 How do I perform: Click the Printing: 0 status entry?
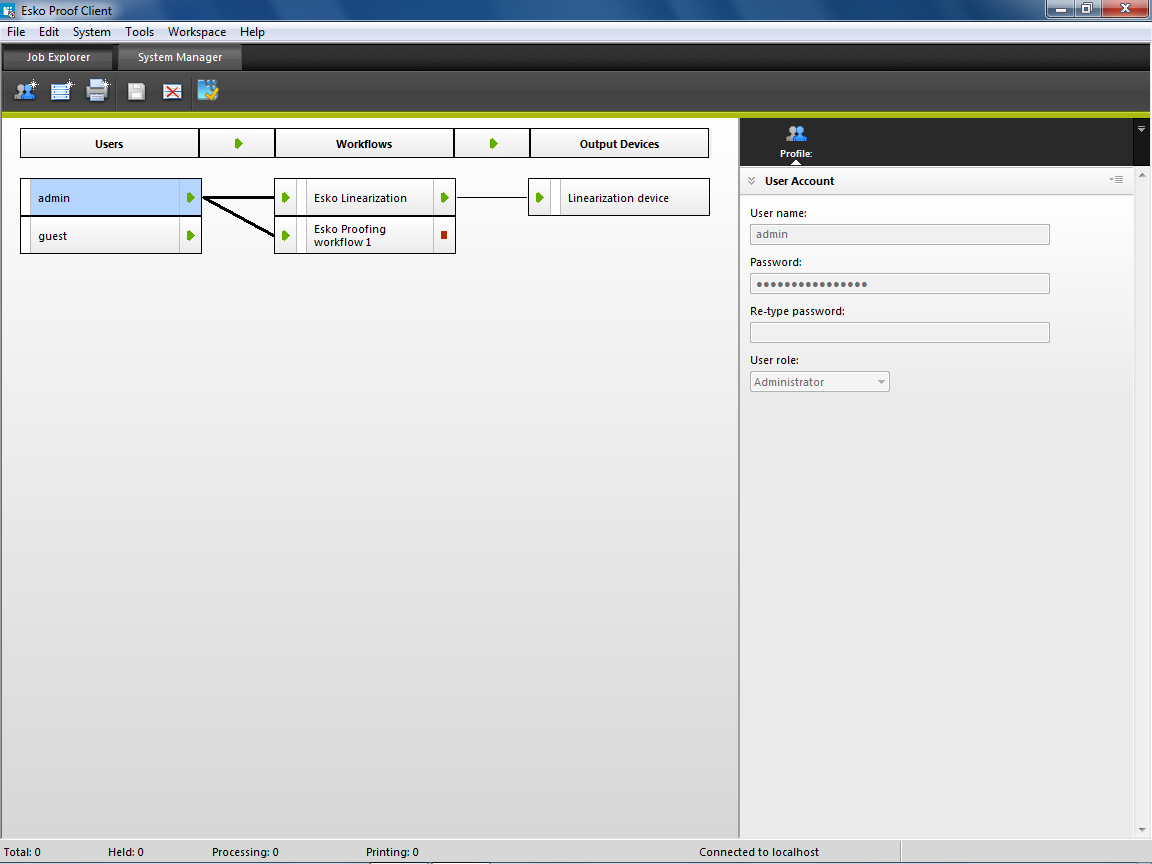392,852
